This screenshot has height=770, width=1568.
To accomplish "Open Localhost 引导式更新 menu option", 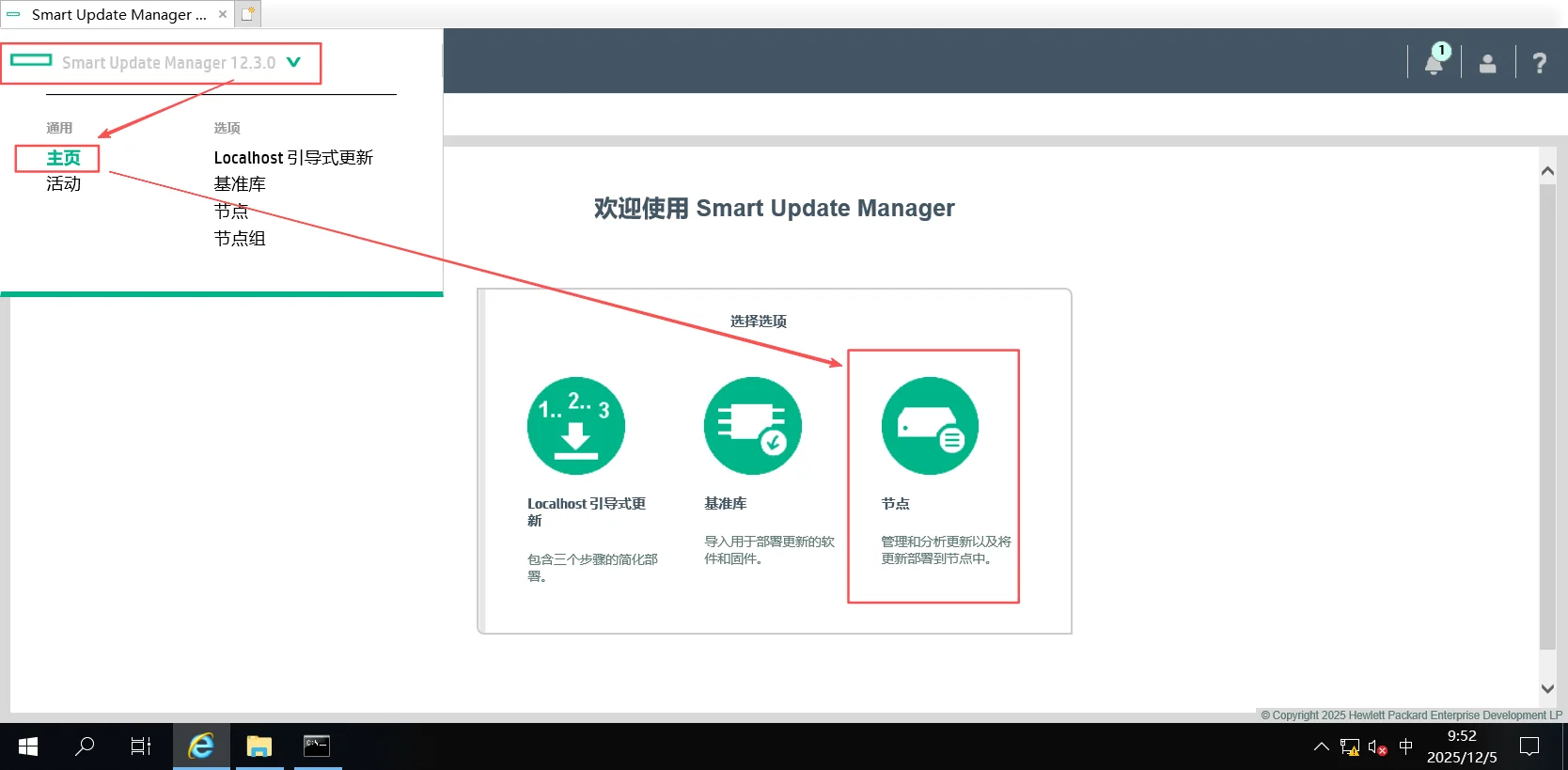I will (x=293, y=157).
